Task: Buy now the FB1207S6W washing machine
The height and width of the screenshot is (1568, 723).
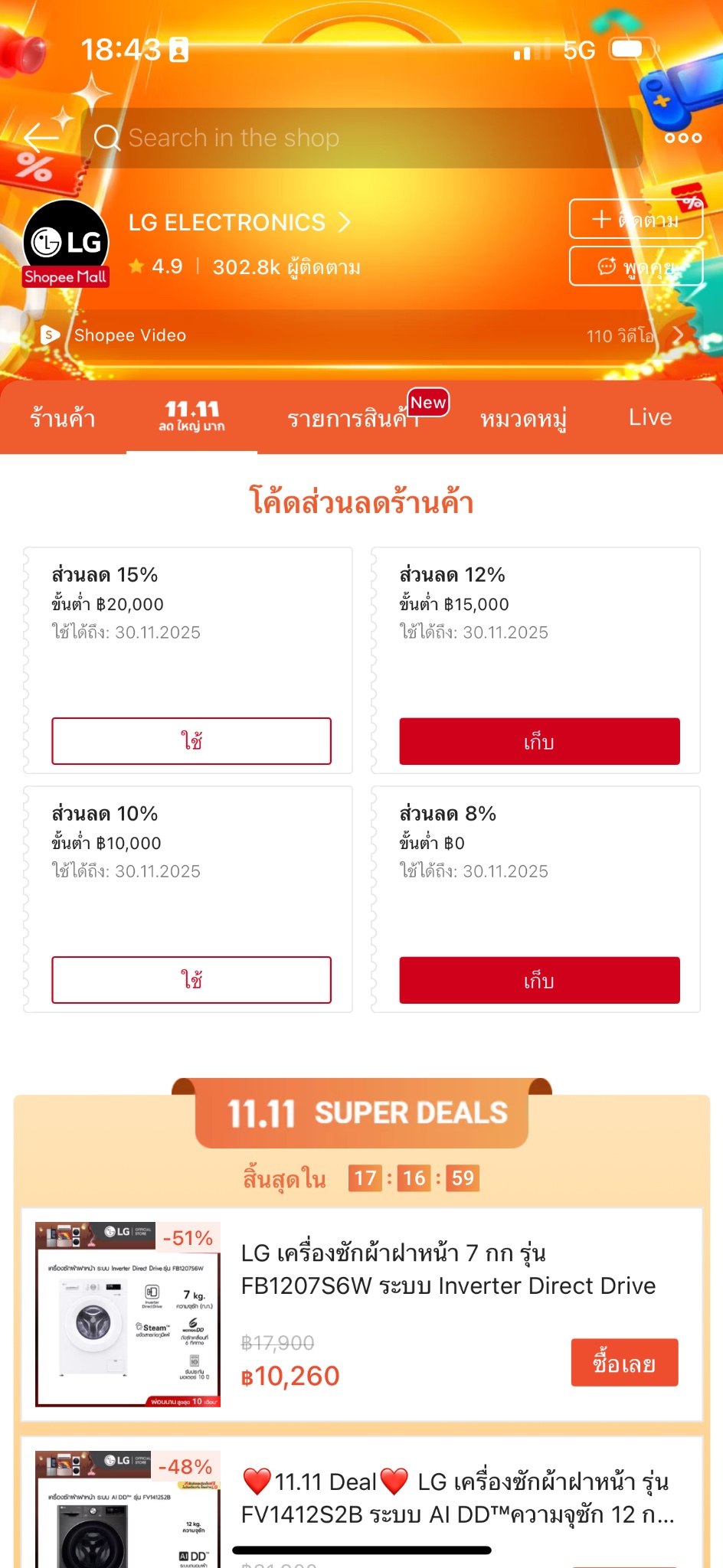Action: pyautogui.click(x=624, y=1362)
